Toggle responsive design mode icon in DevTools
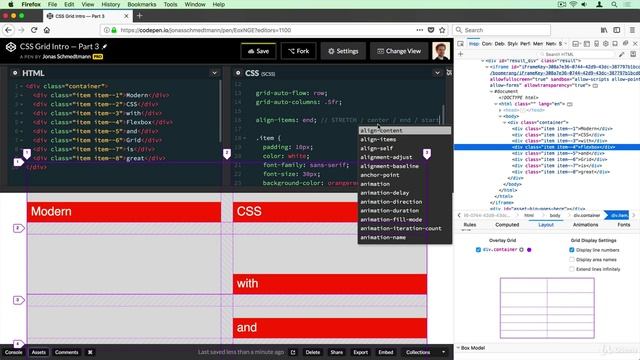640x360 pixels. click(x=596, y=44)
